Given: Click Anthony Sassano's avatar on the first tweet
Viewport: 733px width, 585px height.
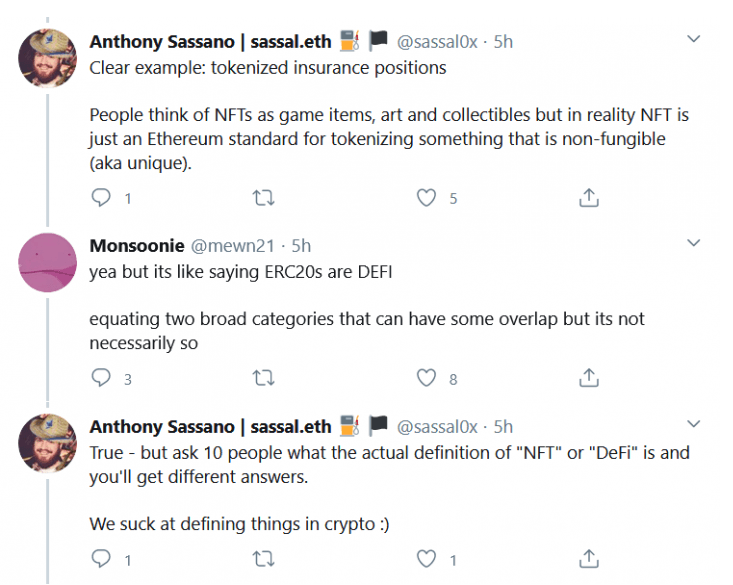Looking at the screenshot, I should pos(48,58).
